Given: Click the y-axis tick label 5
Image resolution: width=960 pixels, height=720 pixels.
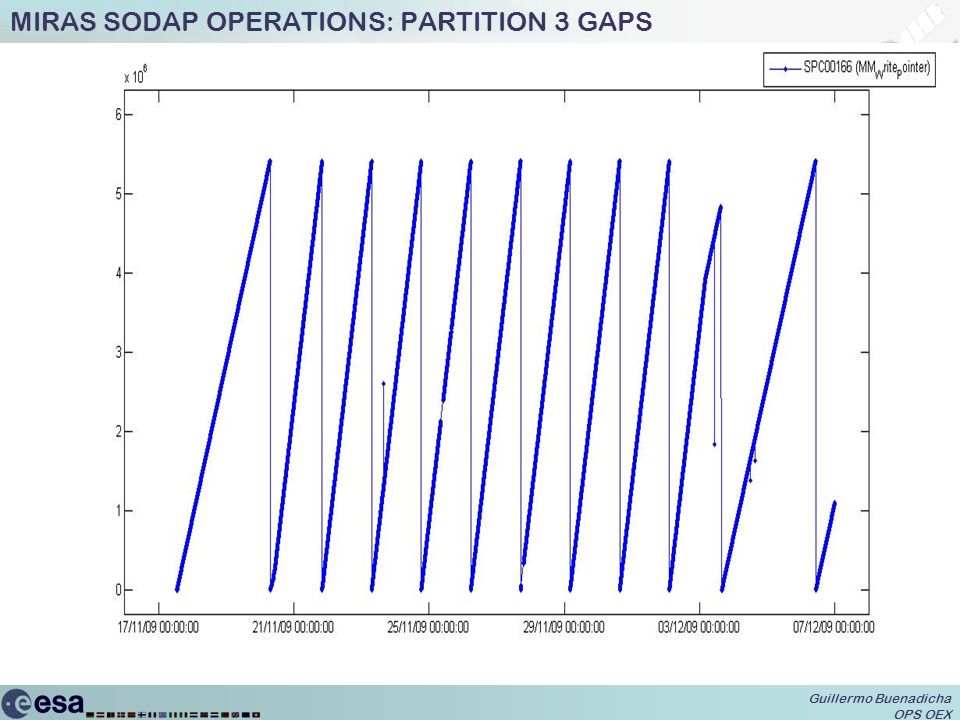Looking at the screenshot, I should [119, 194].
